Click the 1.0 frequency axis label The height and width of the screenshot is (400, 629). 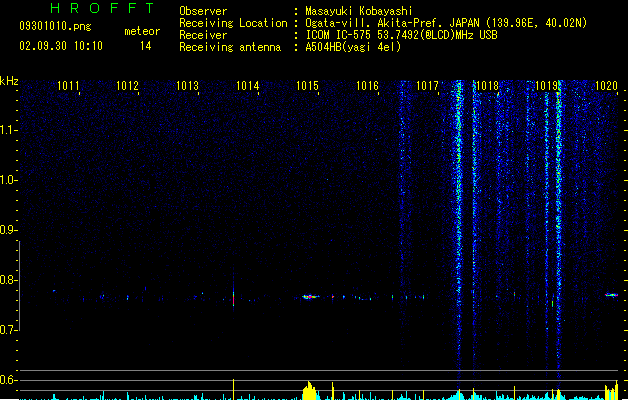point(9,180)
